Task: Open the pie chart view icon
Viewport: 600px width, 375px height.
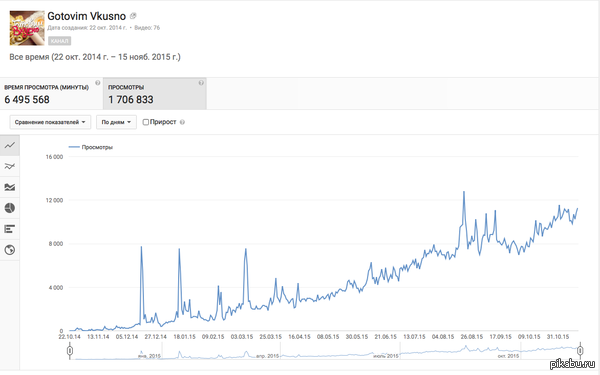Action: coord(10,208)
